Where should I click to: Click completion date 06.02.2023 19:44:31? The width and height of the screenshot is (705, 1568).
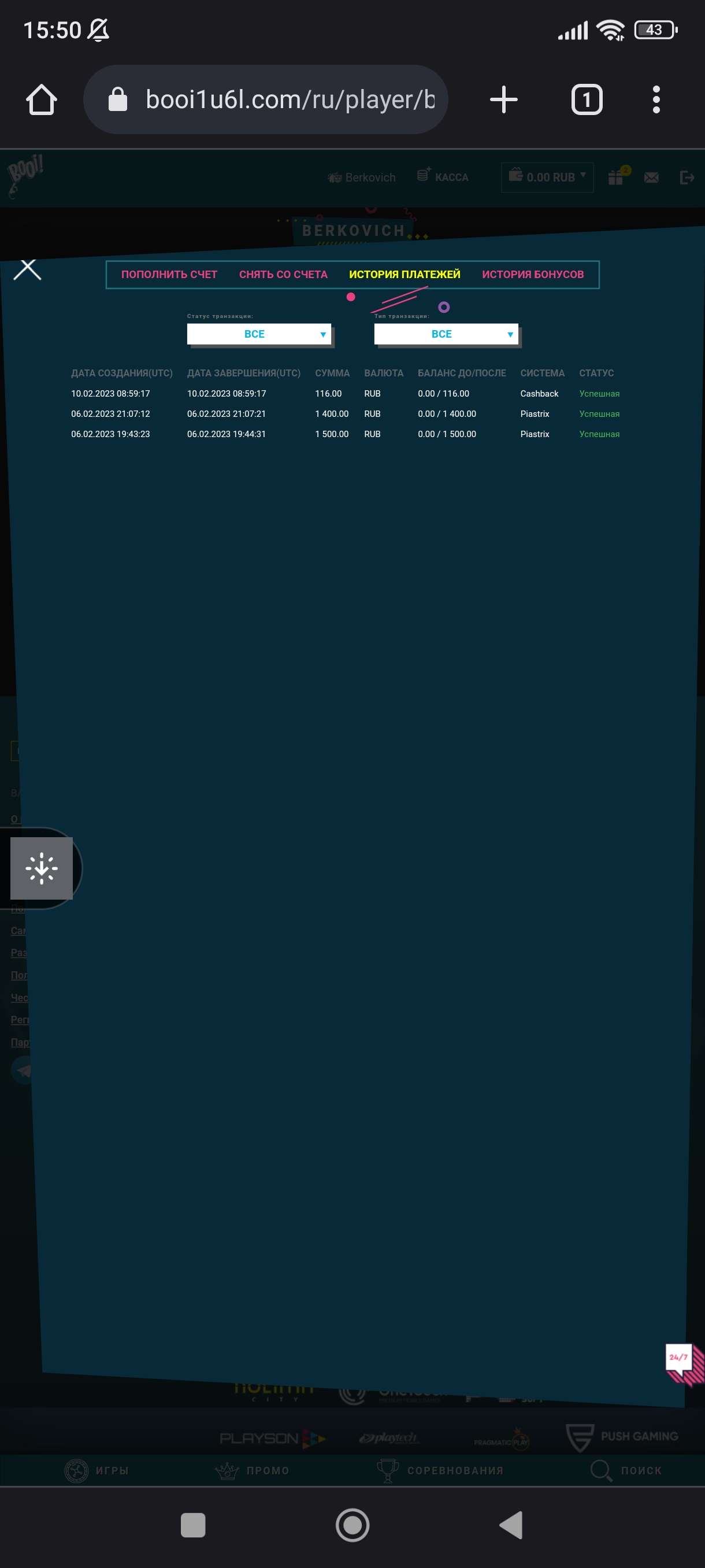point(227,434)
